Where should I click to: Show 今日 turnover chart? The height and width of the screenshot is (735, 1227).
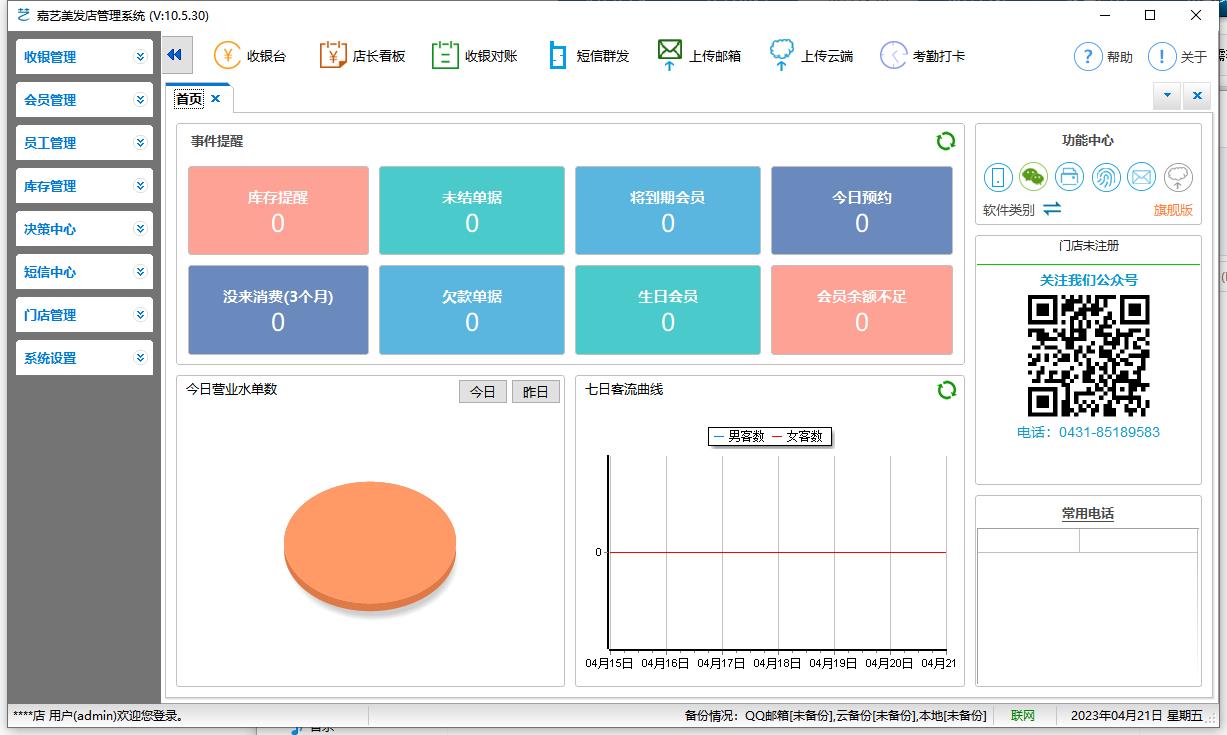point(483,392)
